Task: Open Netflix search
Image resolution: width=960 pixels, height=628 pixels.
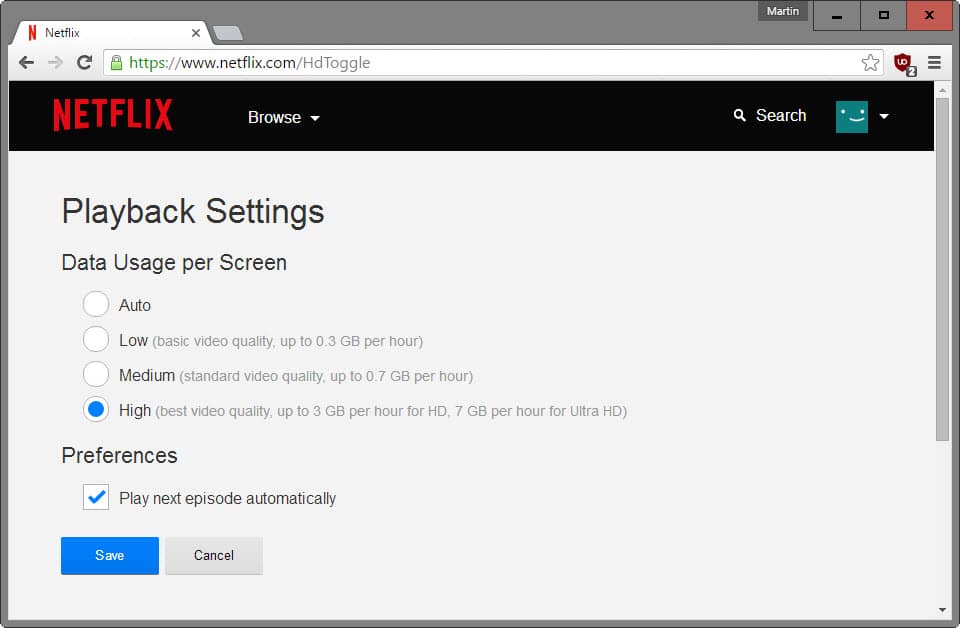Action: (770, 116)
